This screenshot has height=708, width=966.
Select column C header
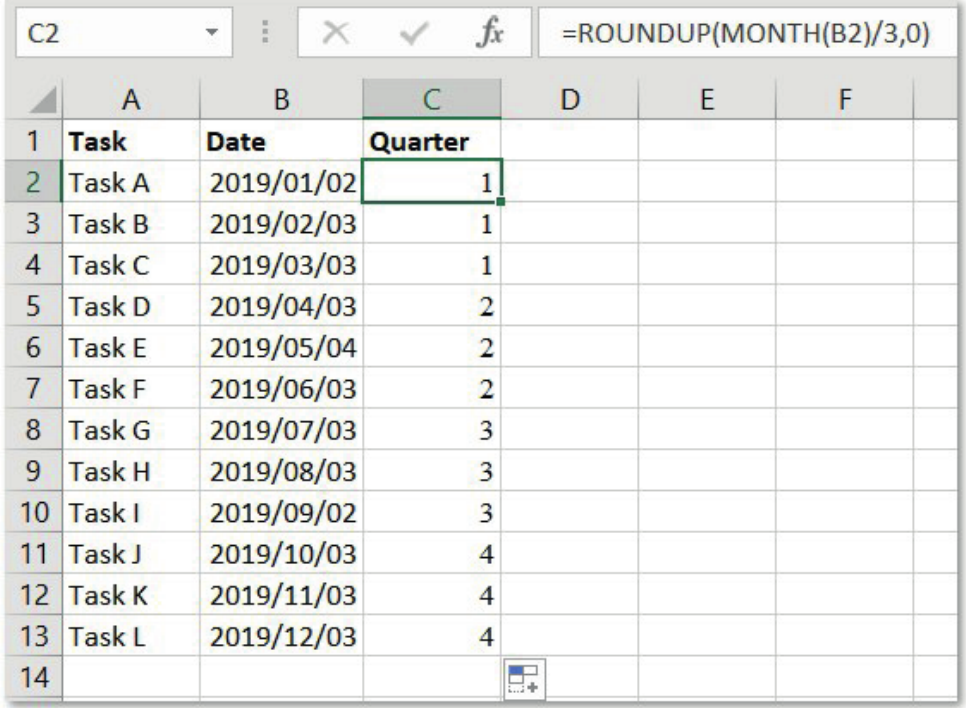pyautogui.click(x=432, y=99)
